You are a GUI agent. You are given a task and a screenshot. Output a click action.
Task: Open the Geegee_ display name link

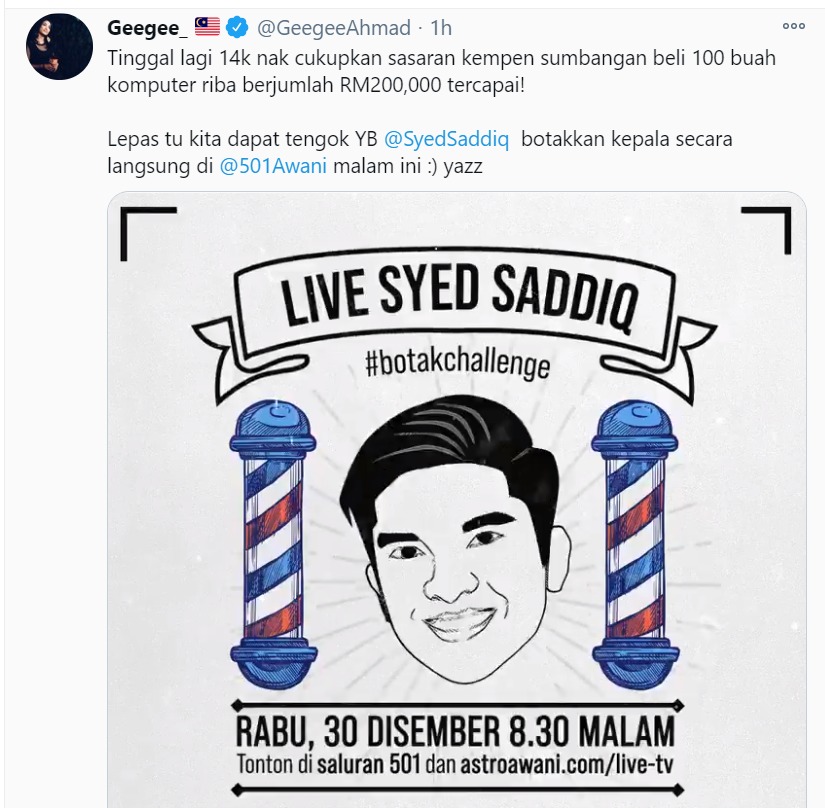(147, 28)
